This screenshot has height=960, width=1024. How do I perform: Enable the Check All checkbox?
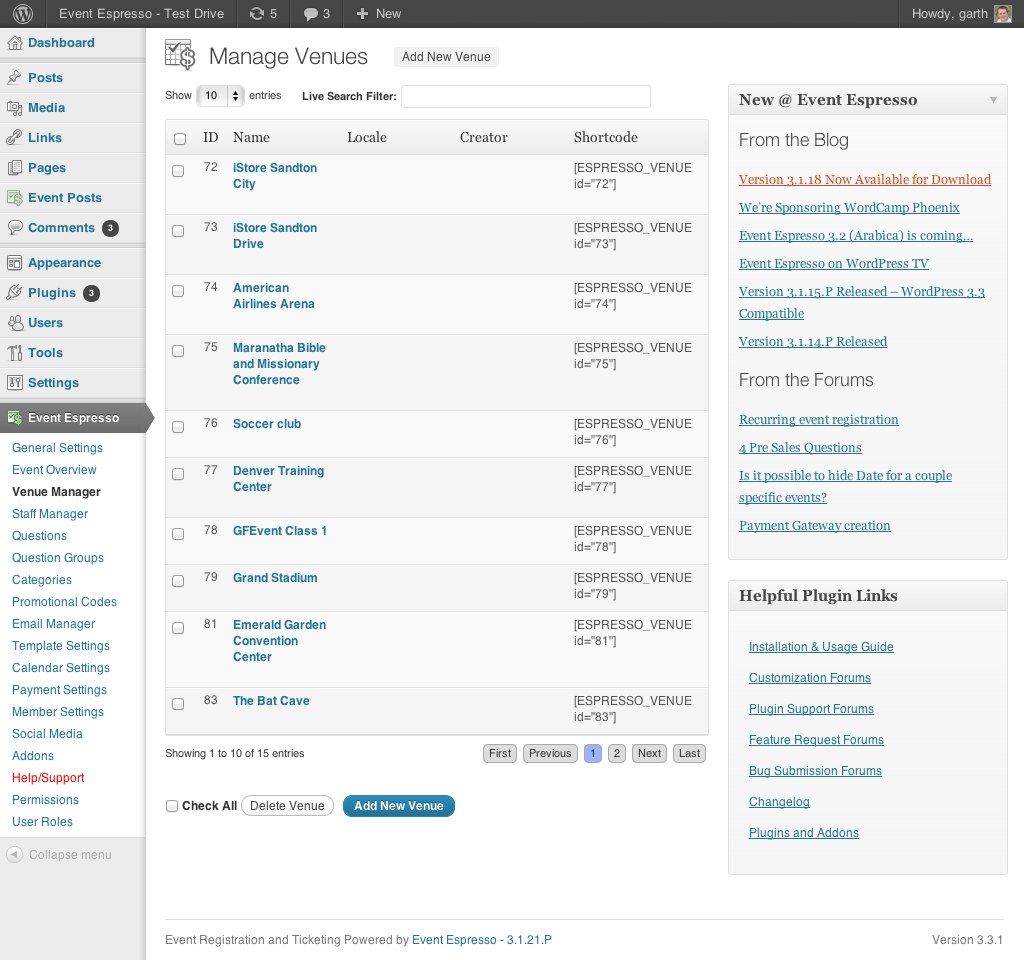pyautogui.click(x=172, y=806)
